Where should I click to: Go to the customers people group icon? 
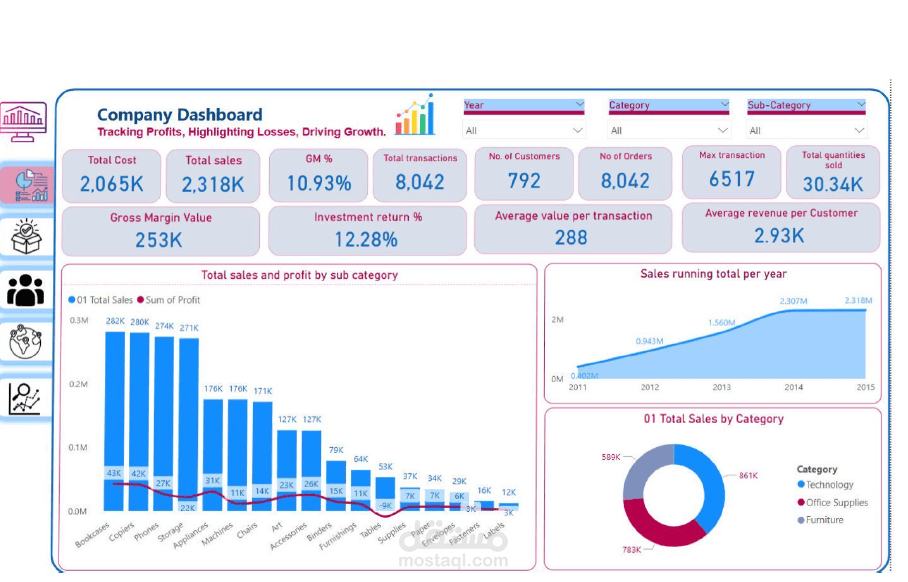pyautogui.click(x=25, y=290)
